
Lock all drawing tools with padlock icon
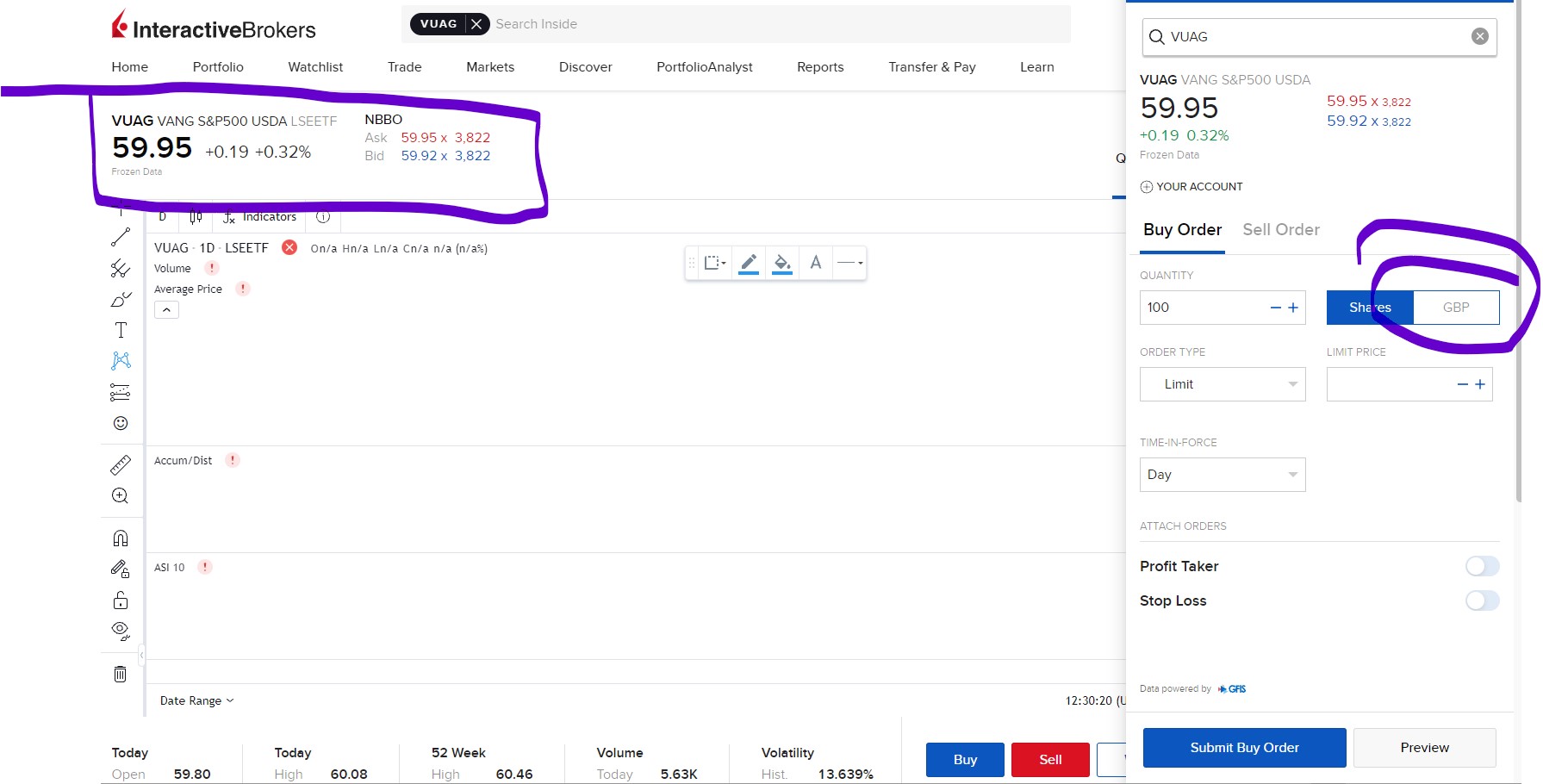coord(121,600)
